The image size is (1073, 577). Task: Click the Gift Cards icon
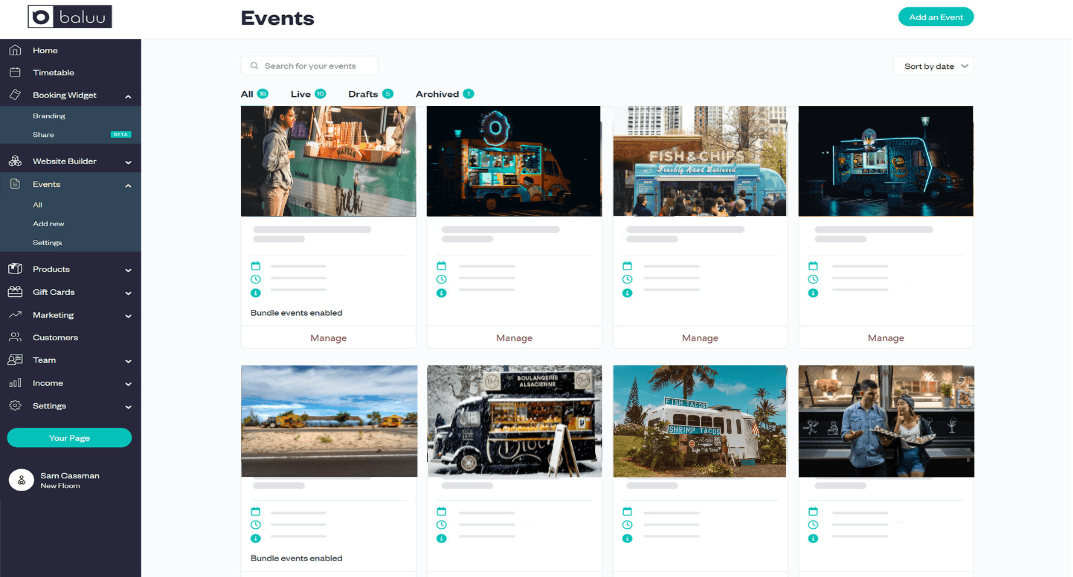pos(15,292)
